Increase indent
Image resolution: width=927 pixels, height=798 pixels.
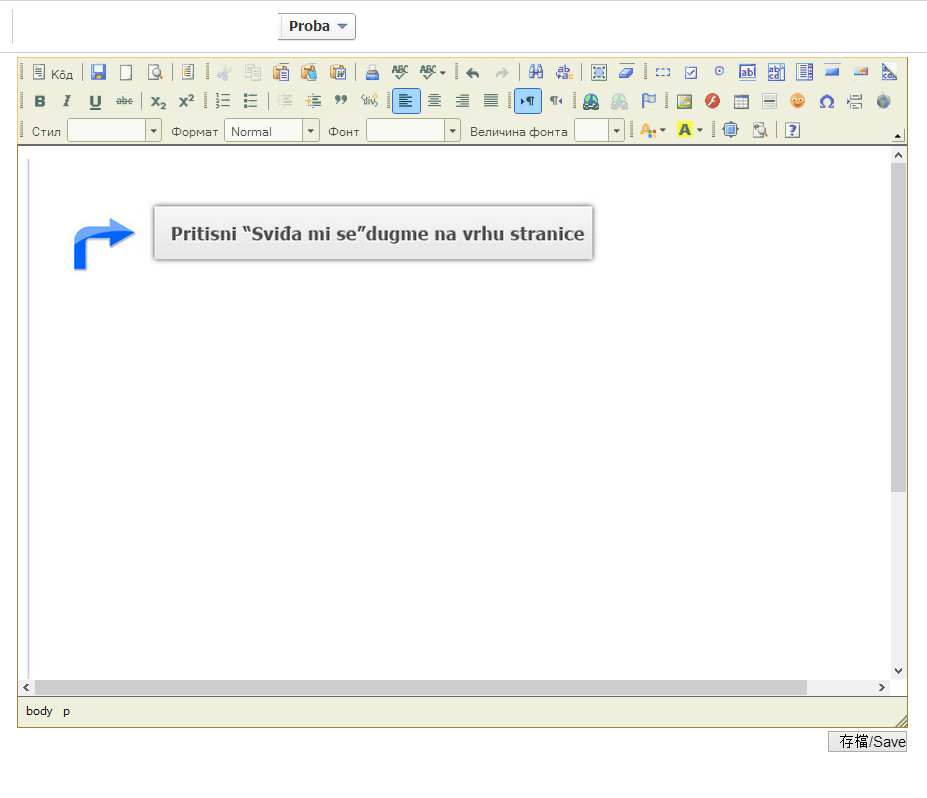[x=313, y=101]
